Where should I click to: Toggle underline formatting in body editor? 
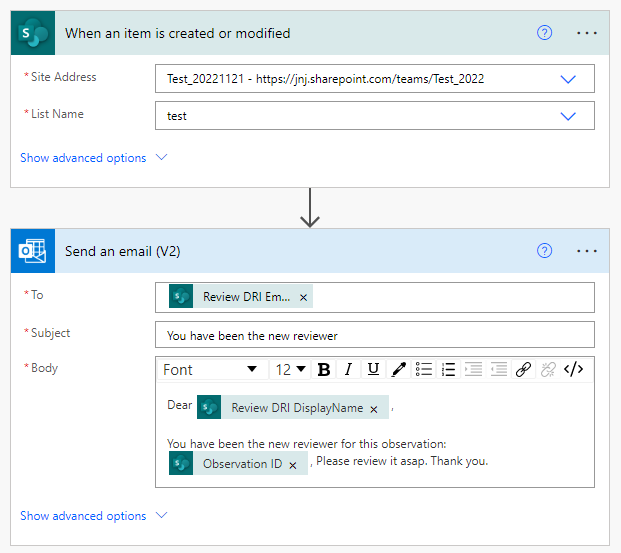[x=373, y=369]
